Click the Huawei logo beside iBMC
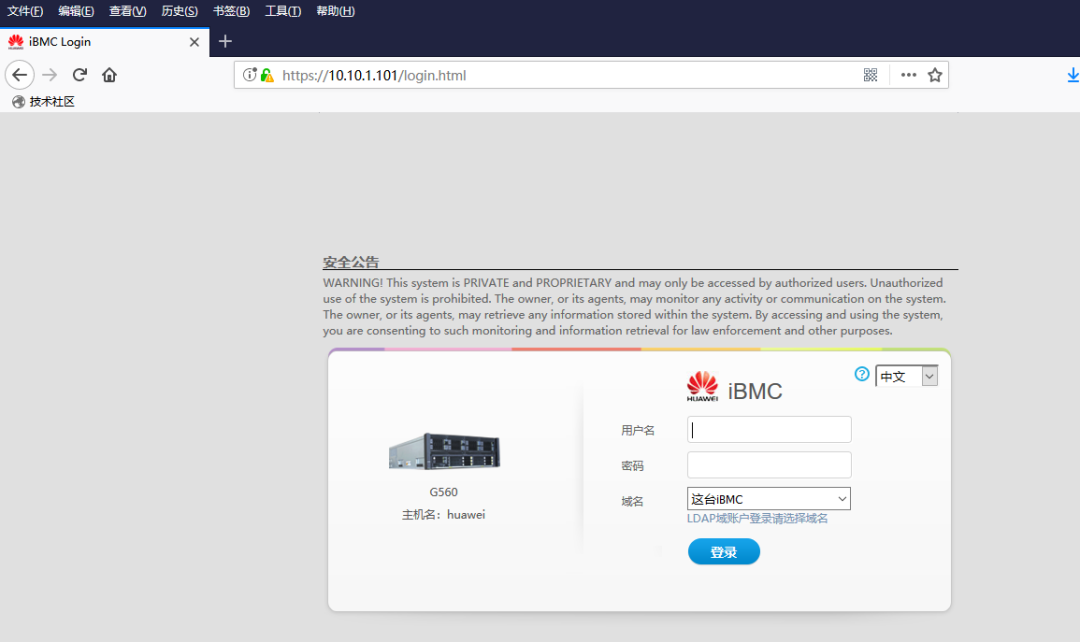 (702, 386)
